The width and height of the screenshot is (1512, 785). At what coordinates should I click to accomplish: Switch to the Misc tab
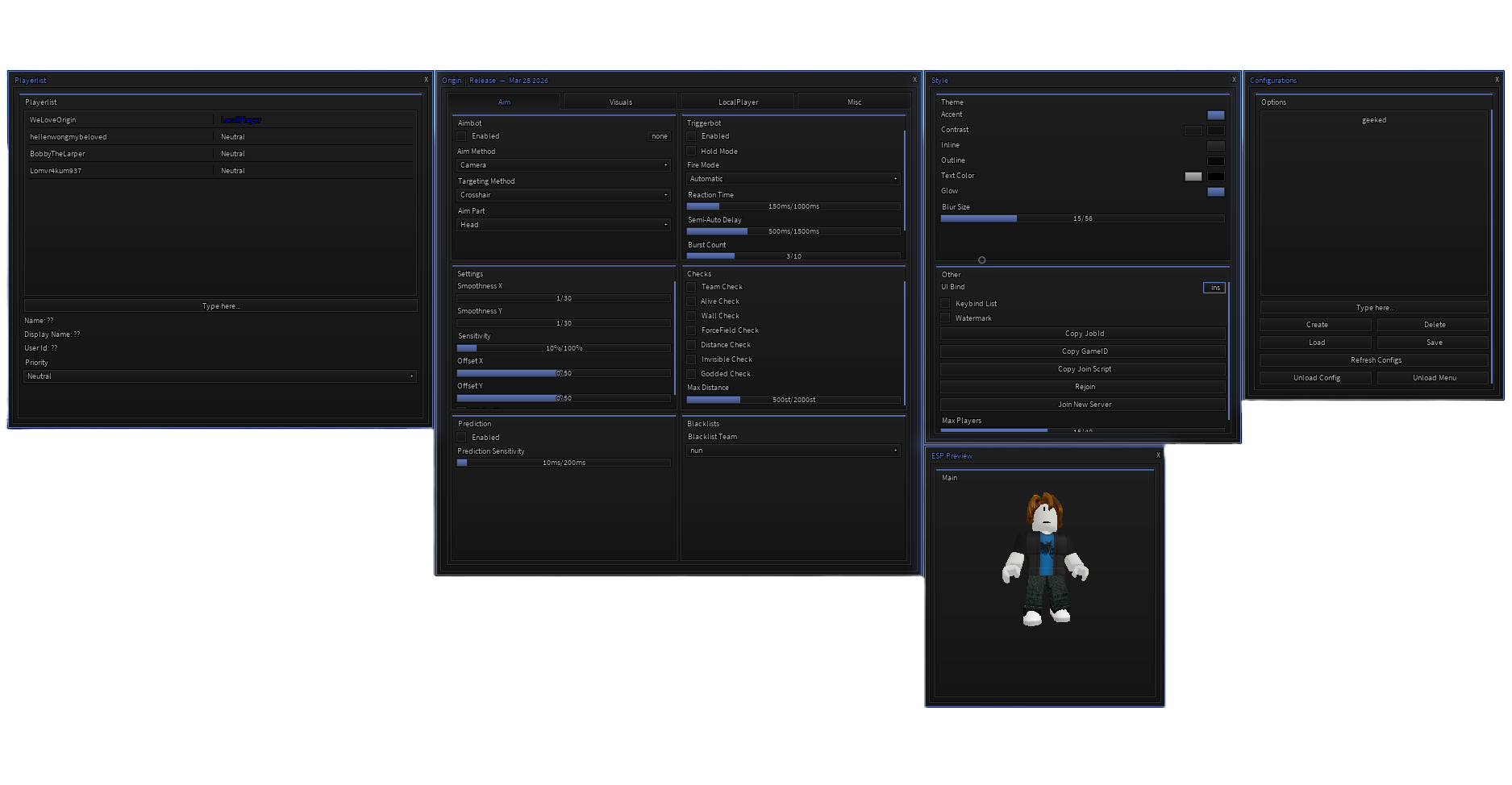(x=855, y=102)
